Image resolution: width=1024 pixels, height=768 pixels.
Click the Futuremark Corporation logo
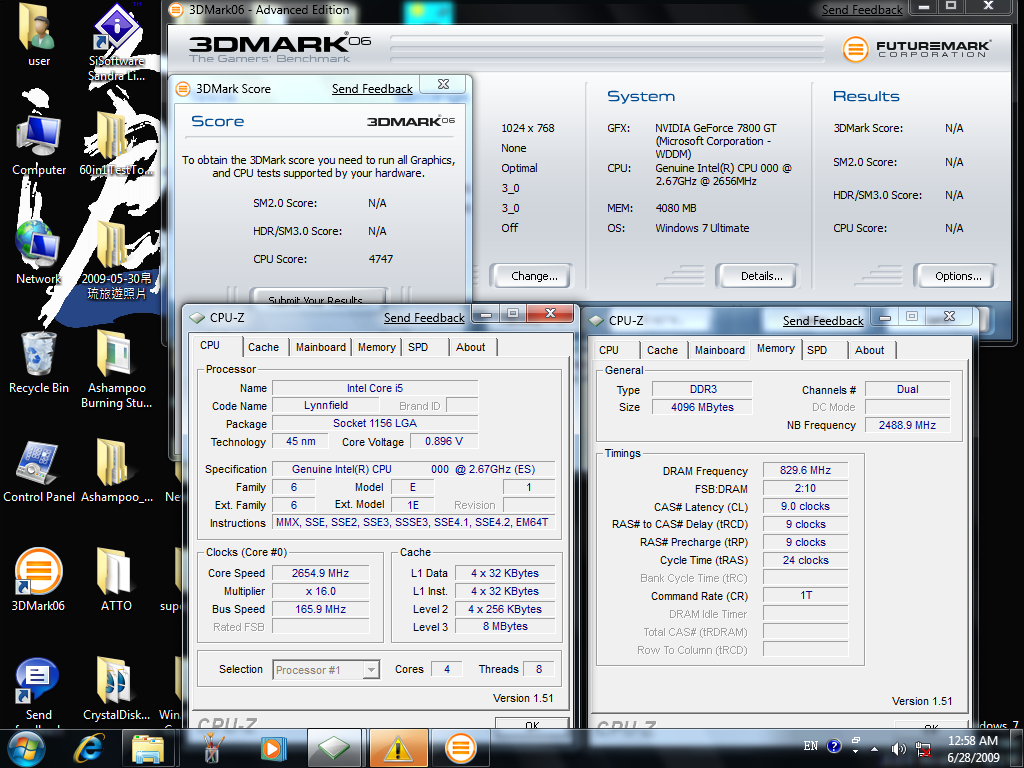916,49
